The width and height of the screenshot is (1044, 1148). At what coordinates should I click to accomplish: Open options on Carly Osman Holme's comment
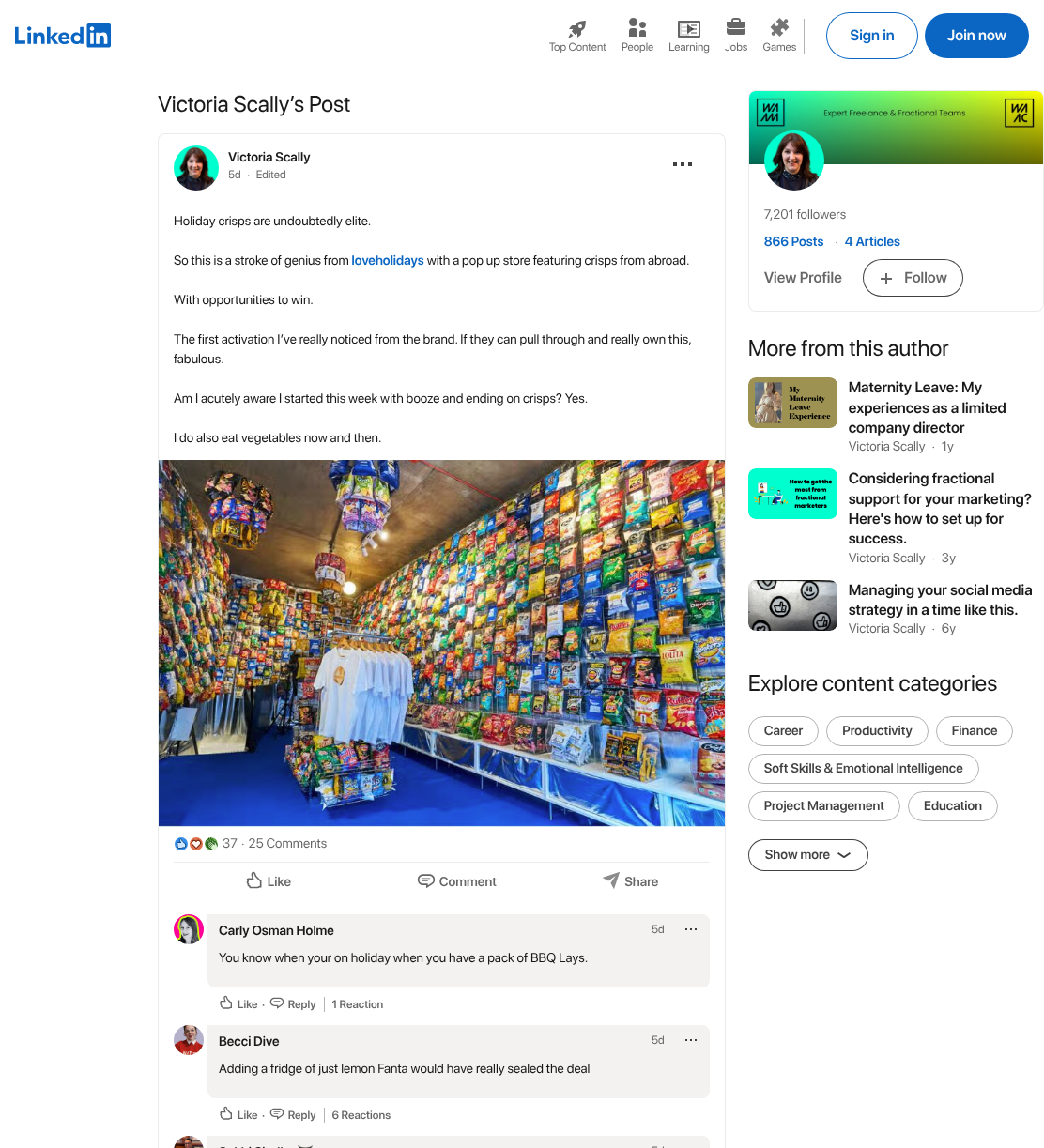(x=691, y=929)
